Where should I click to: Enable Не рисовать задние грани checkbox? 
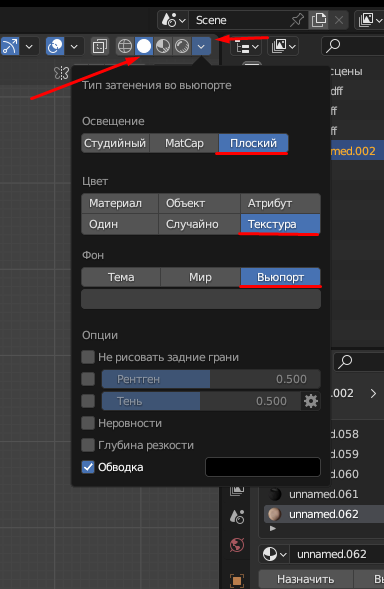[x=88, y=357]
